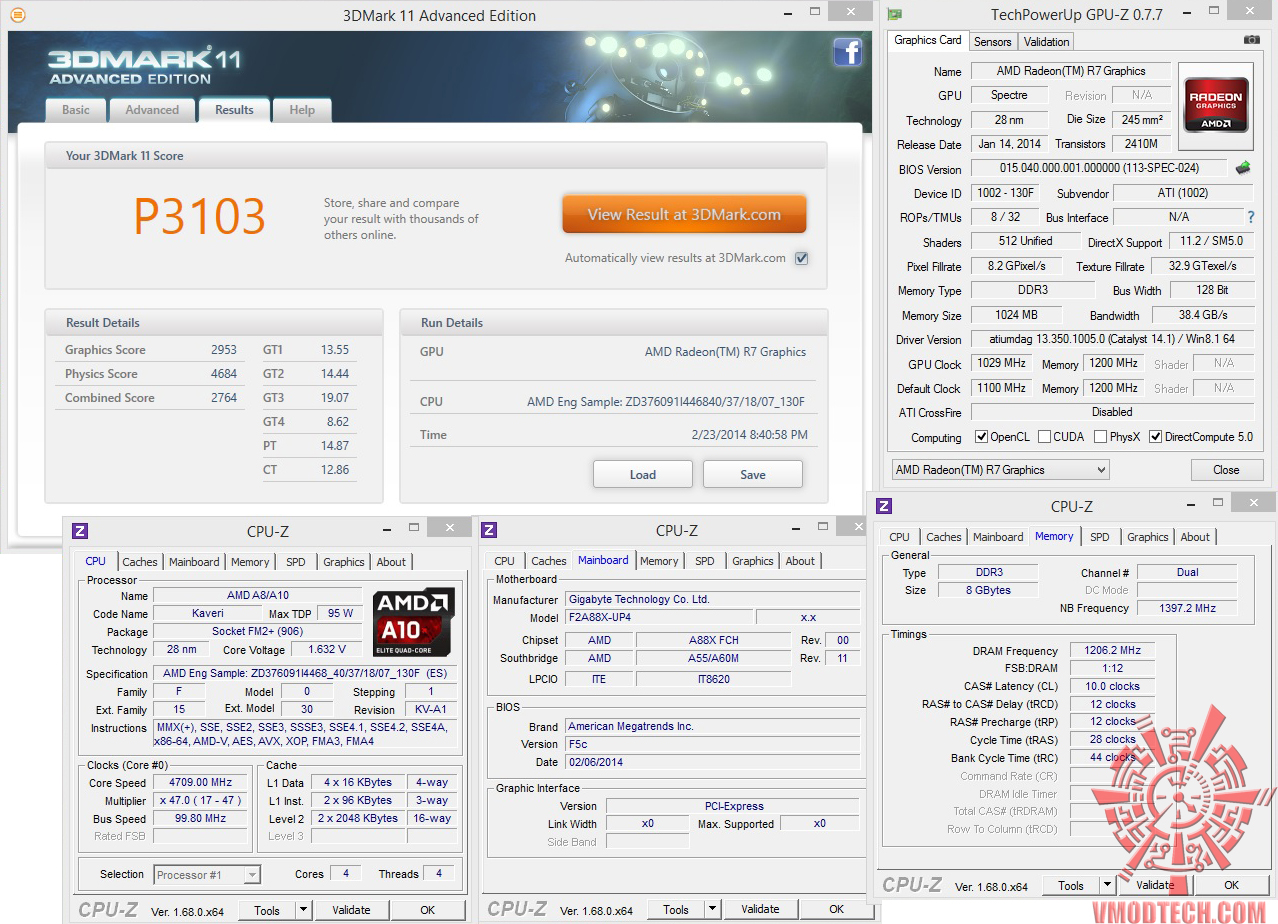Click the P3103 score text
The width and height of the screenshot is (1278, 924).
pos(199,216)
